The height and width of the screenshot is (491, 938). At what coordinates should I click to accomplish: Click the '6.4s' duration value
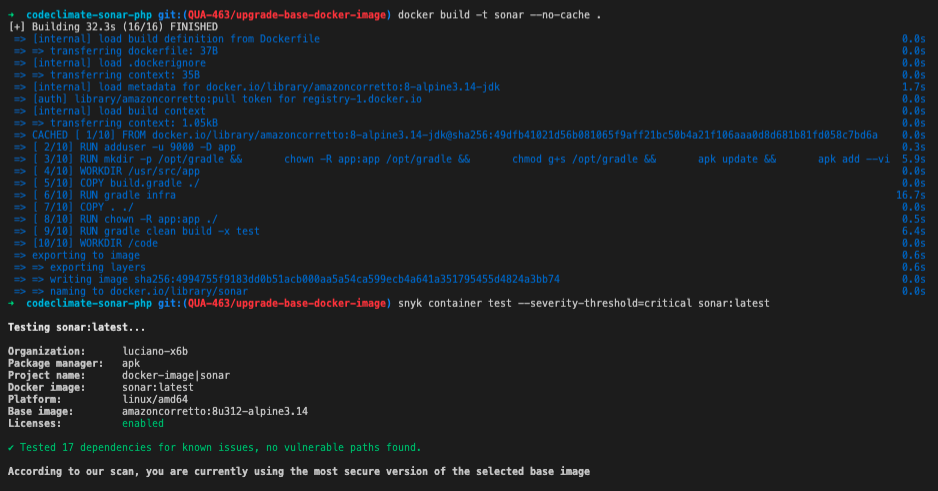click(x=913, y=231)
